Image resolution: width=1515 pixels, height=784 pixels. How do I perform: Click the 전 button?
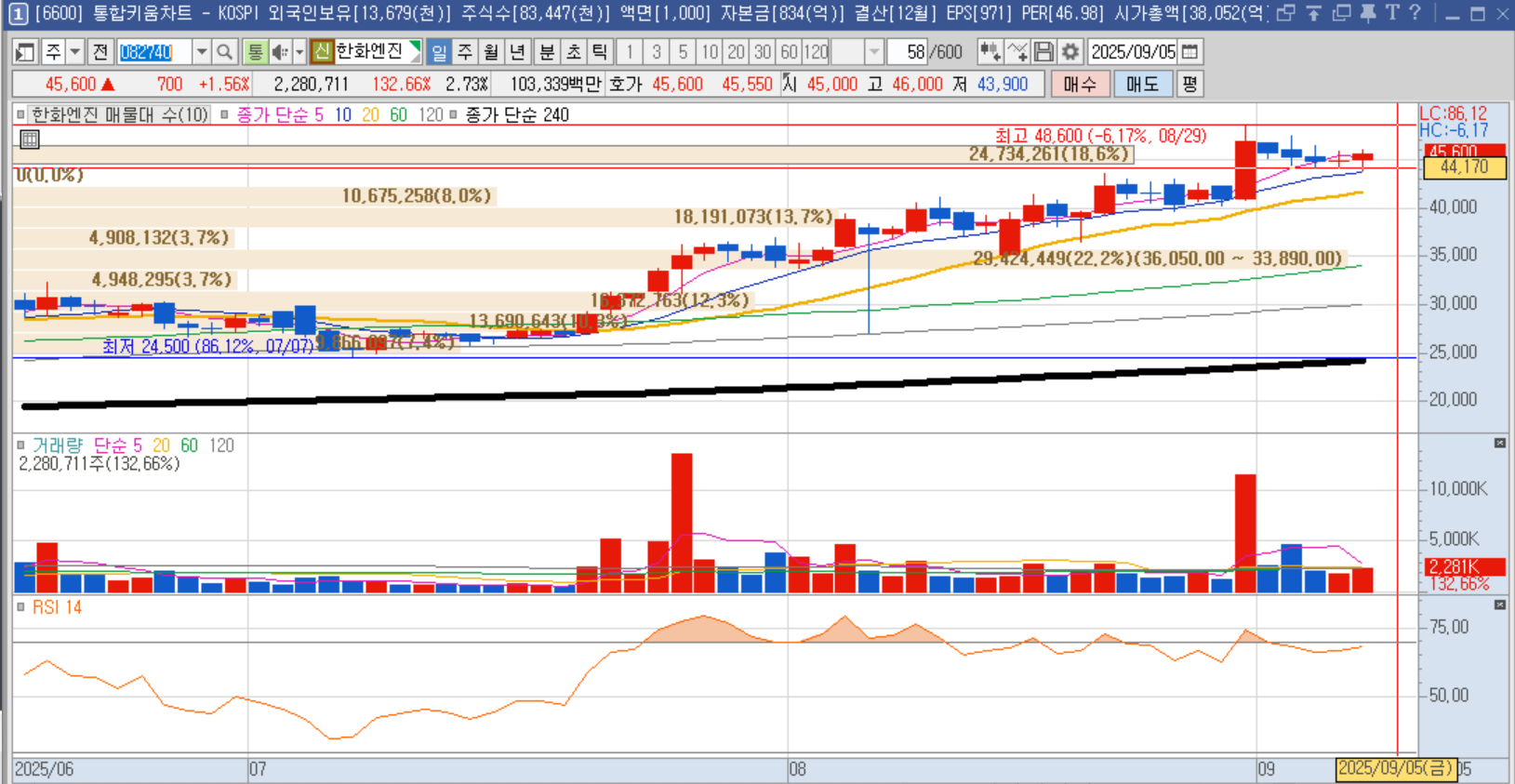coord(100,52)
